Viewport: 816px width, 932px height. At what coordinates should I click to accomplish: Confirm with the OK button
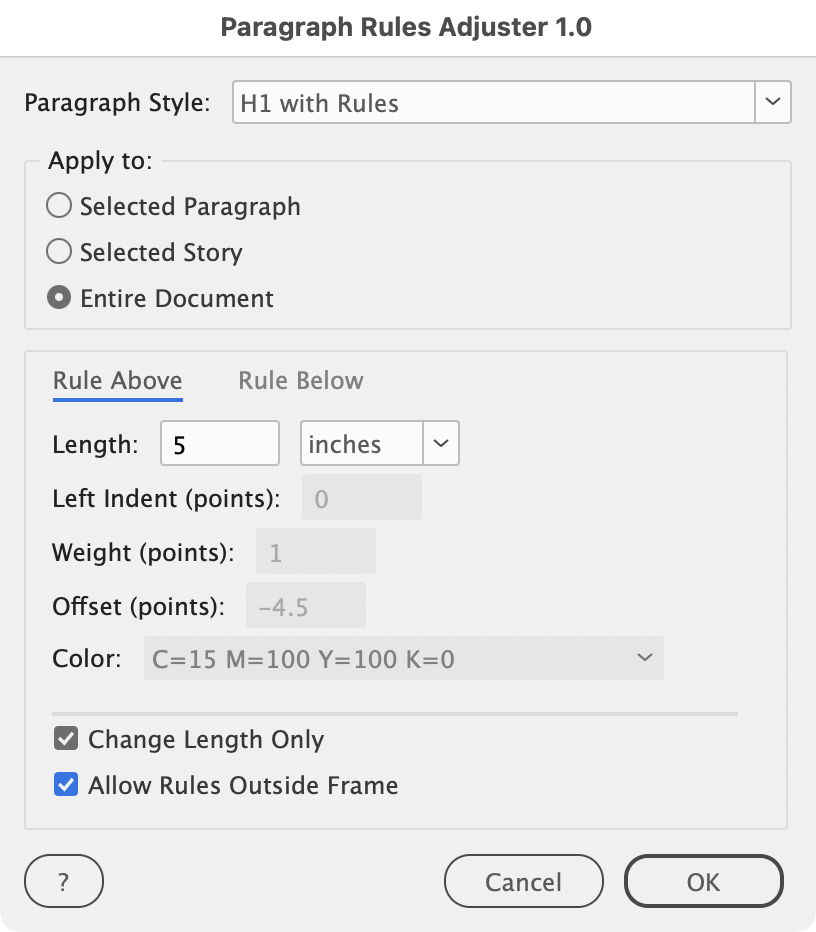click(x=703, y=881)
